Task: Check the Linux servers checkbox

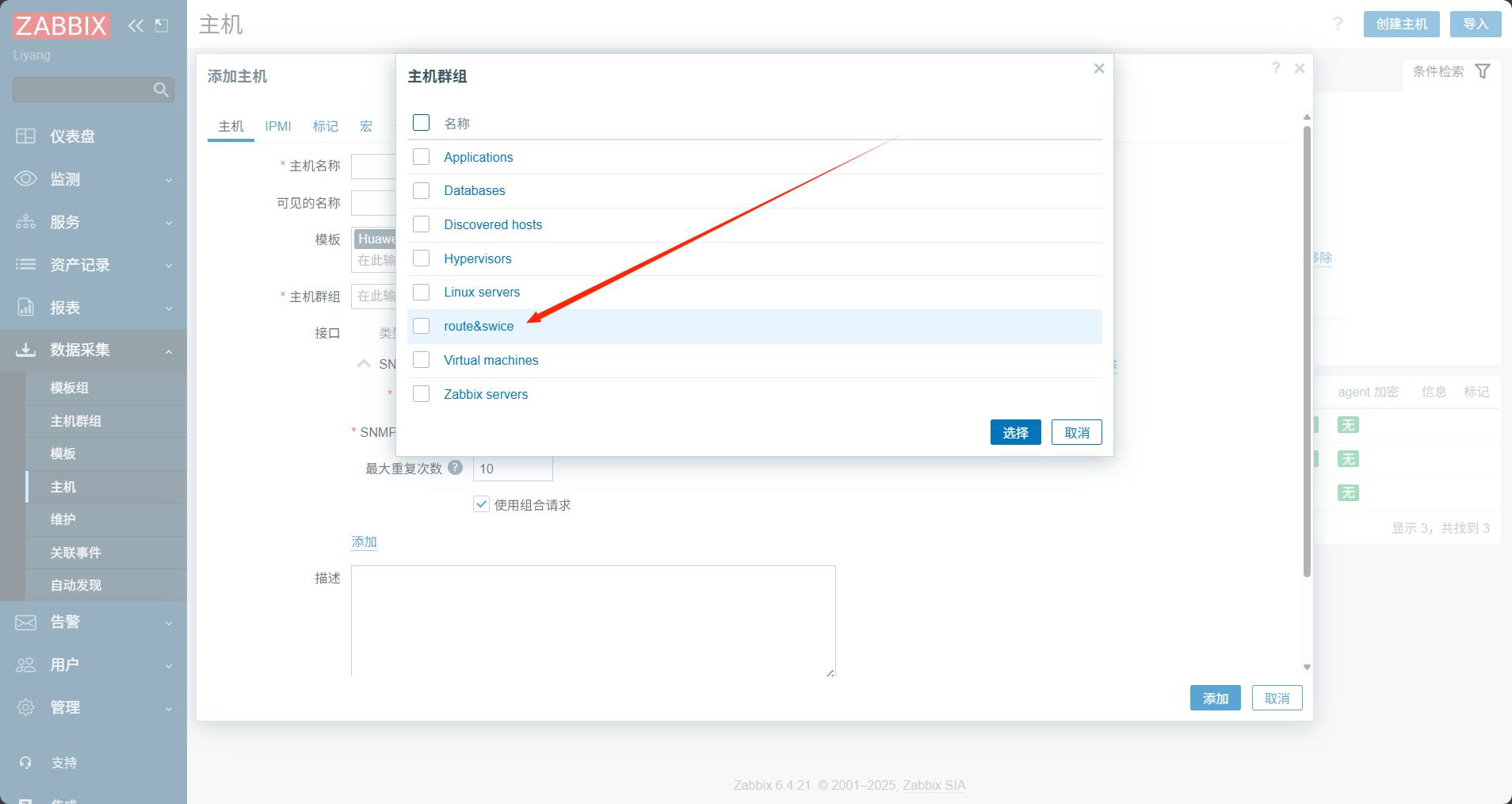Action: click(422, 293)
